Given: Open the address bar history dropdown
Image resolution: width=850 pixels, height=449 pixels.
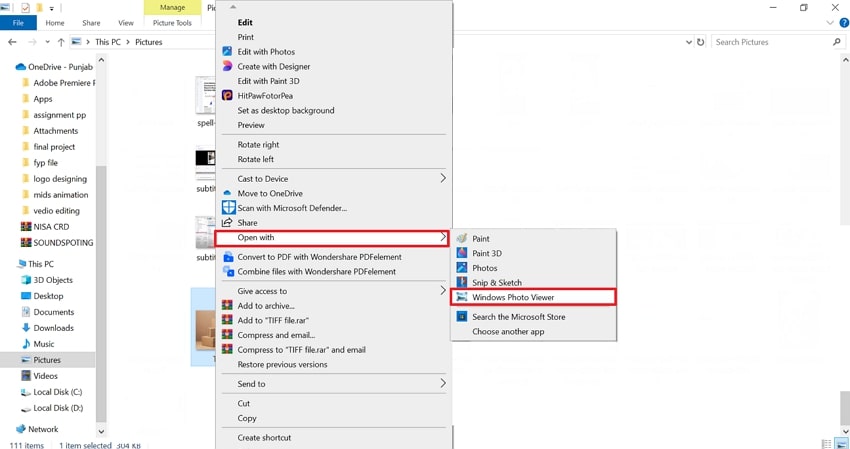Looking at the screenshot, I should [x=688, y=42].
